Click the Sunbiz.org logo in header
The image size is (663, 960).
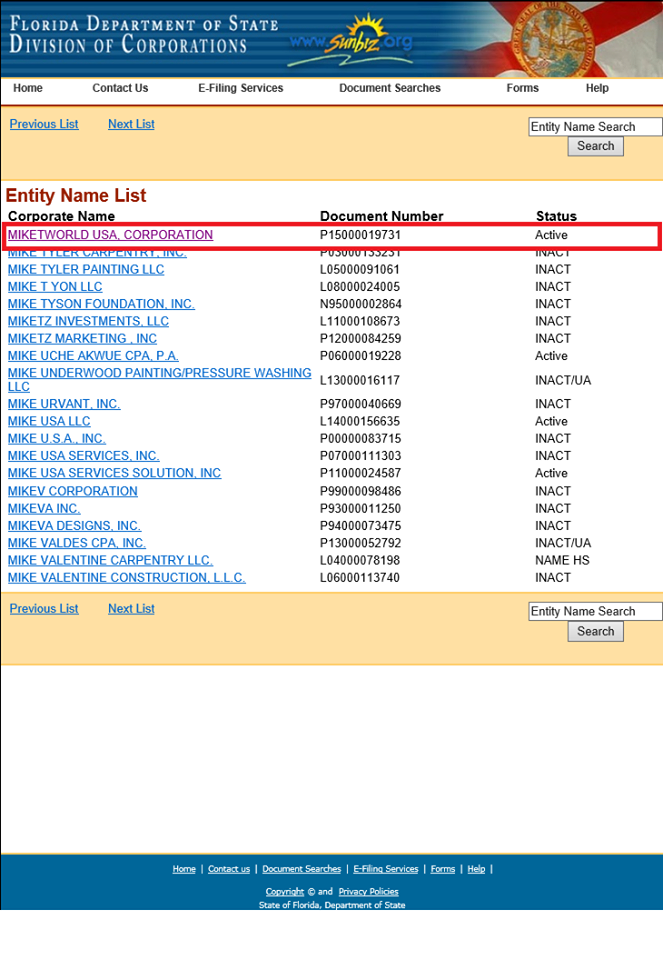pyautogui.click(x=351, y=41)
